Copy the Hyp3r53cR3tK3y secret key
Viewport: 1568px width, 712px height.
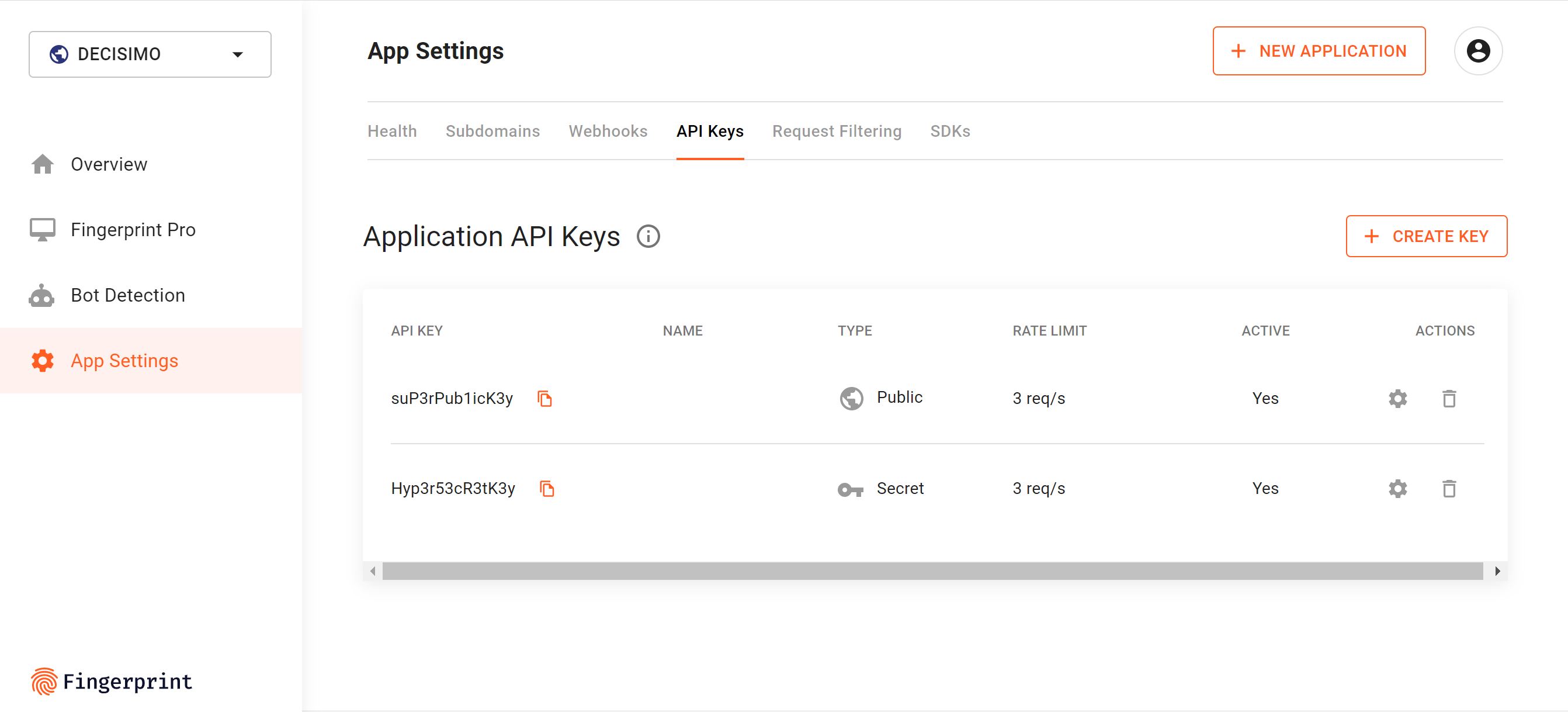(x=547, y=489)
